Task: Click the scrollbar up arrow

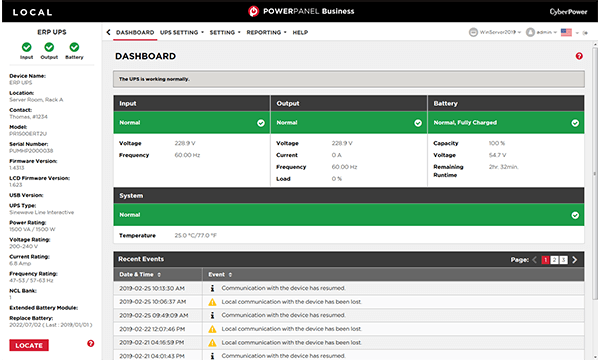Action: 595,44
